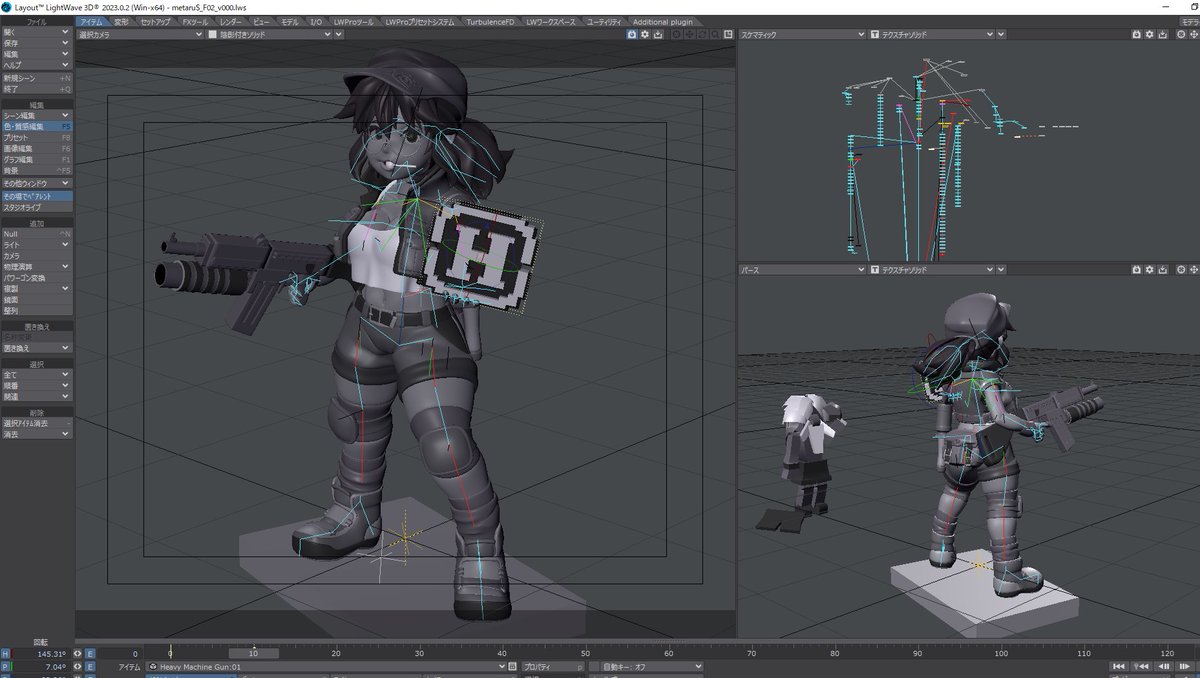This screenshot has height=678, width=1200.
Task: Click the frame 0 marker on the timeline
Action: pos(170,654)
